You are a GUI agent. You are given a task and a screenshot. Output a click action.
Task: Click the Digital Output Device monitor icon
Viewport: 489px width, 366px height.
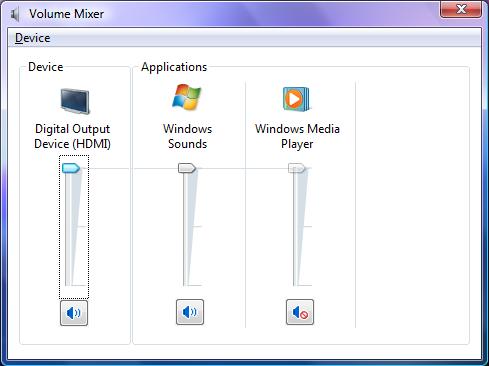[x=75, y=101]
